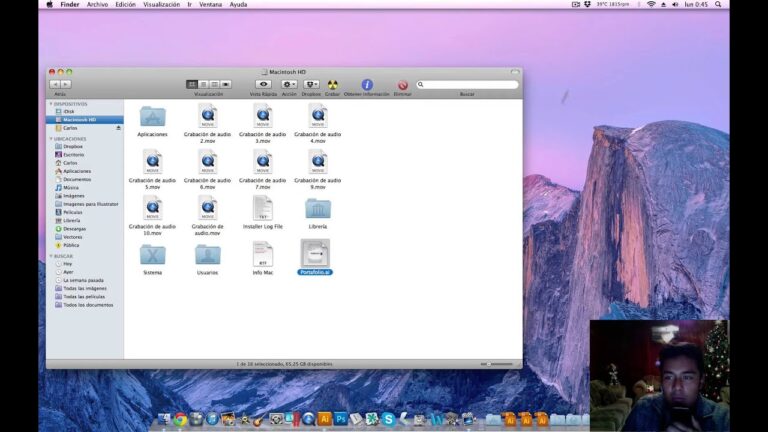
Task: Go back with the Atrás arrow
Action: click(x=55, y=84)
